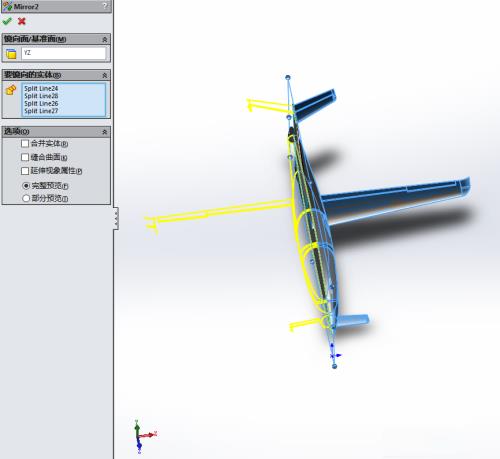Screen dimensions: 500x459
Task: Click the Mirror2 feature icon in title
Action: click(7, 6)
